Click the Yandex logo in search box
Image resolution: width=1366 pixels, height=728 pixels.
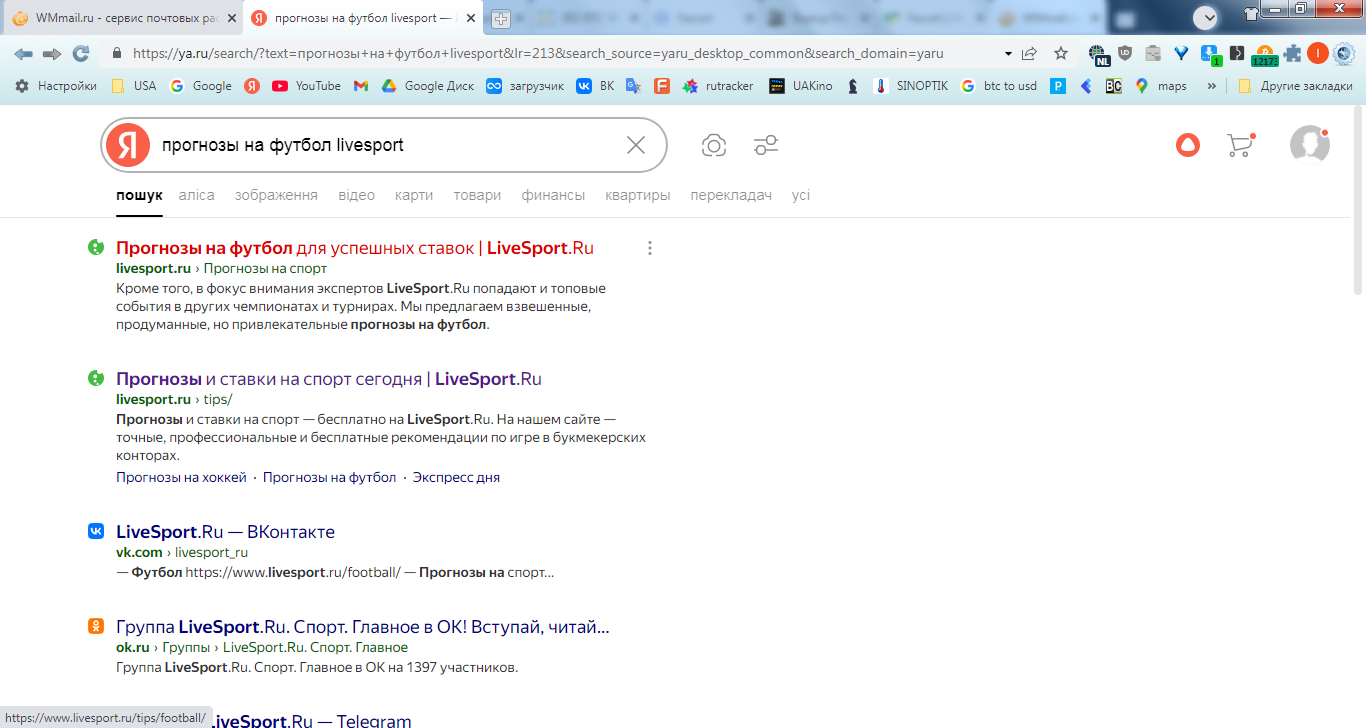127,145
